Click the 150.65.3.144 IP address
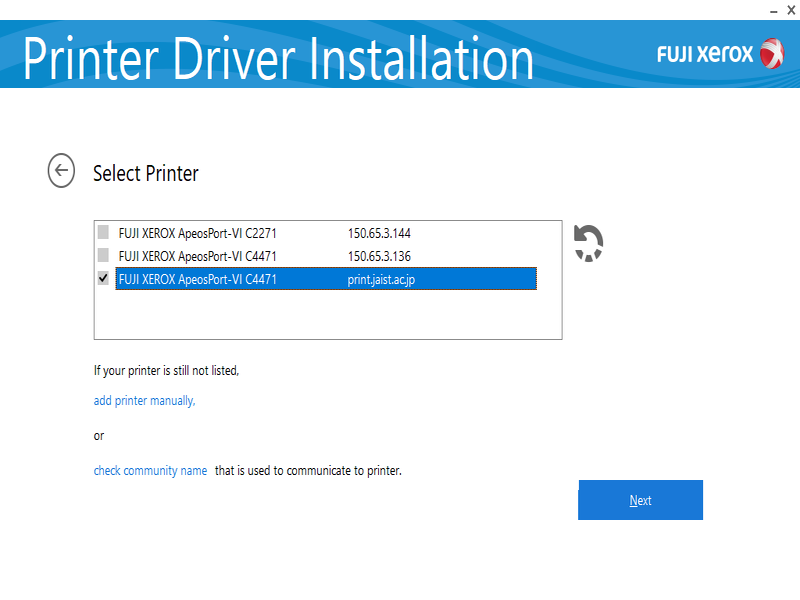Viewport: 800px width, 600px height. pyautogui.click(x=379, y=233)
